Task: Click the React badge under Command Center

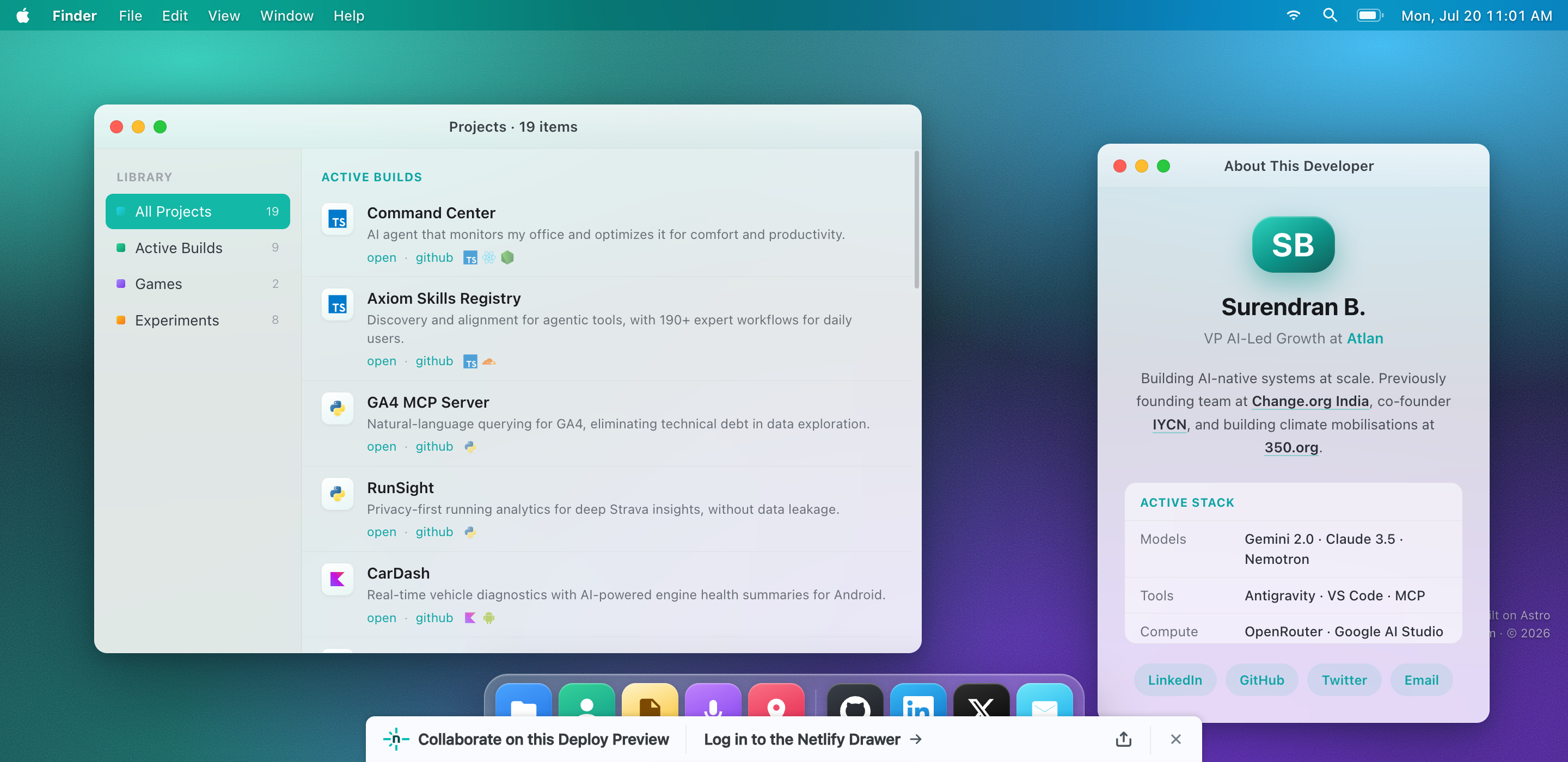Action: (489, 258)
